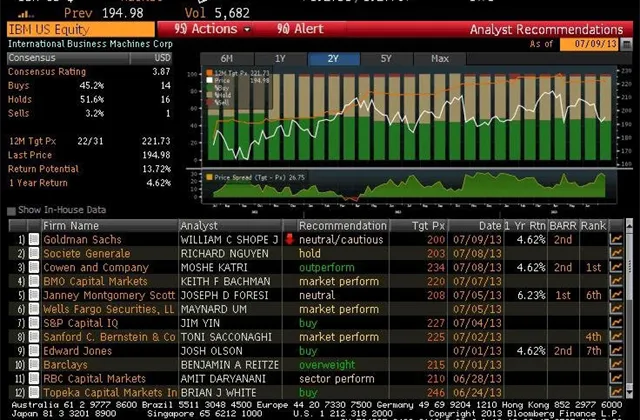Open Topeka Capital Markets firm link
The image size is (640, 420).
point(110,392)
